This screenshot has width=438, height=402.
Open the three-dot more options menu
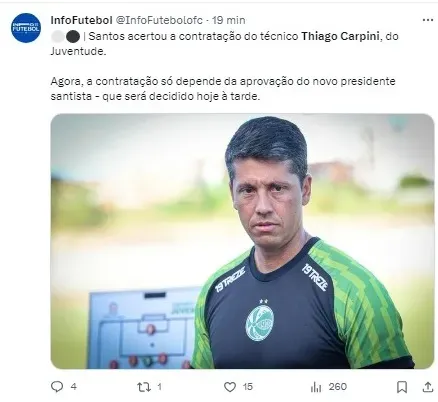[x=428, y=20]
